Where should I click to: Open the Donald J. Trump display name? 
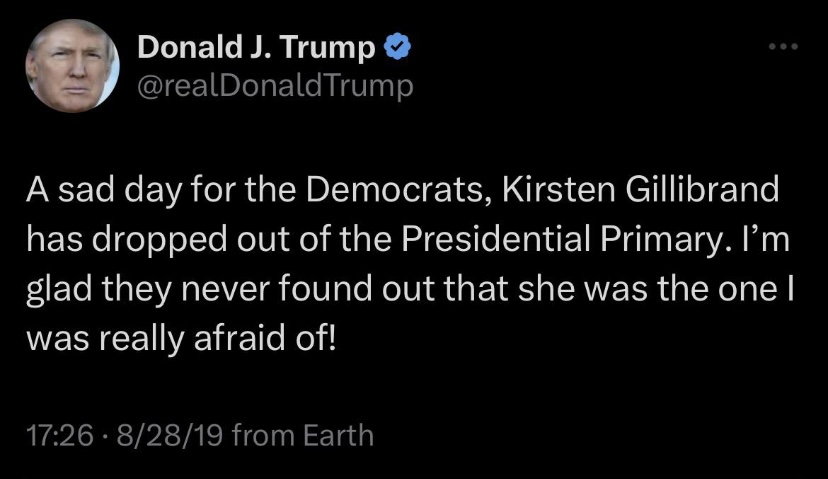[x=256, y=47]
